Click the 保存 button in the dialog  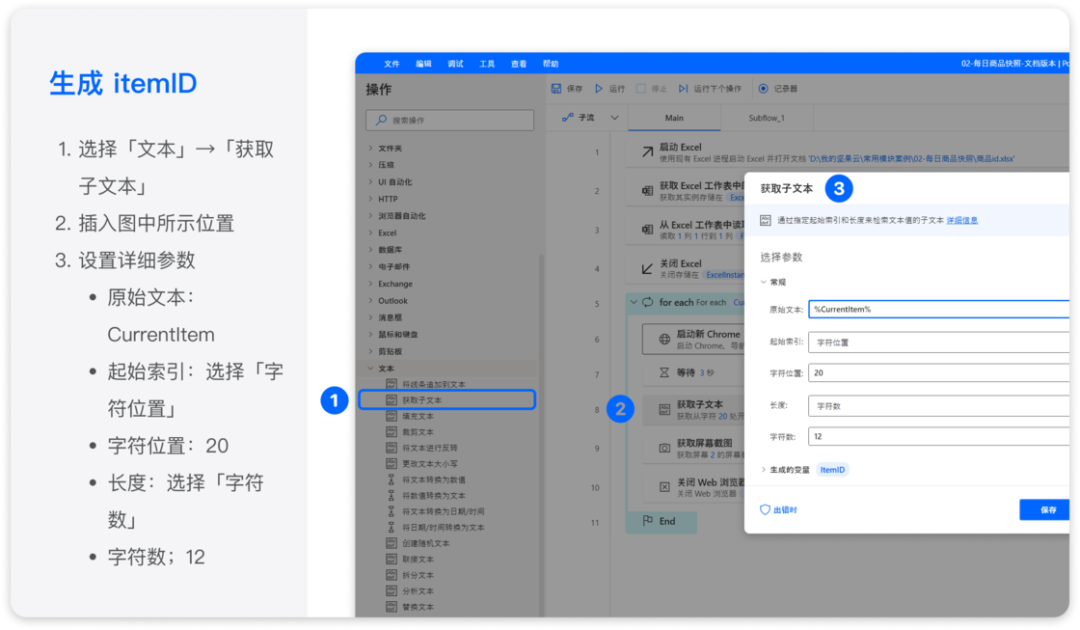[1046, 510]
